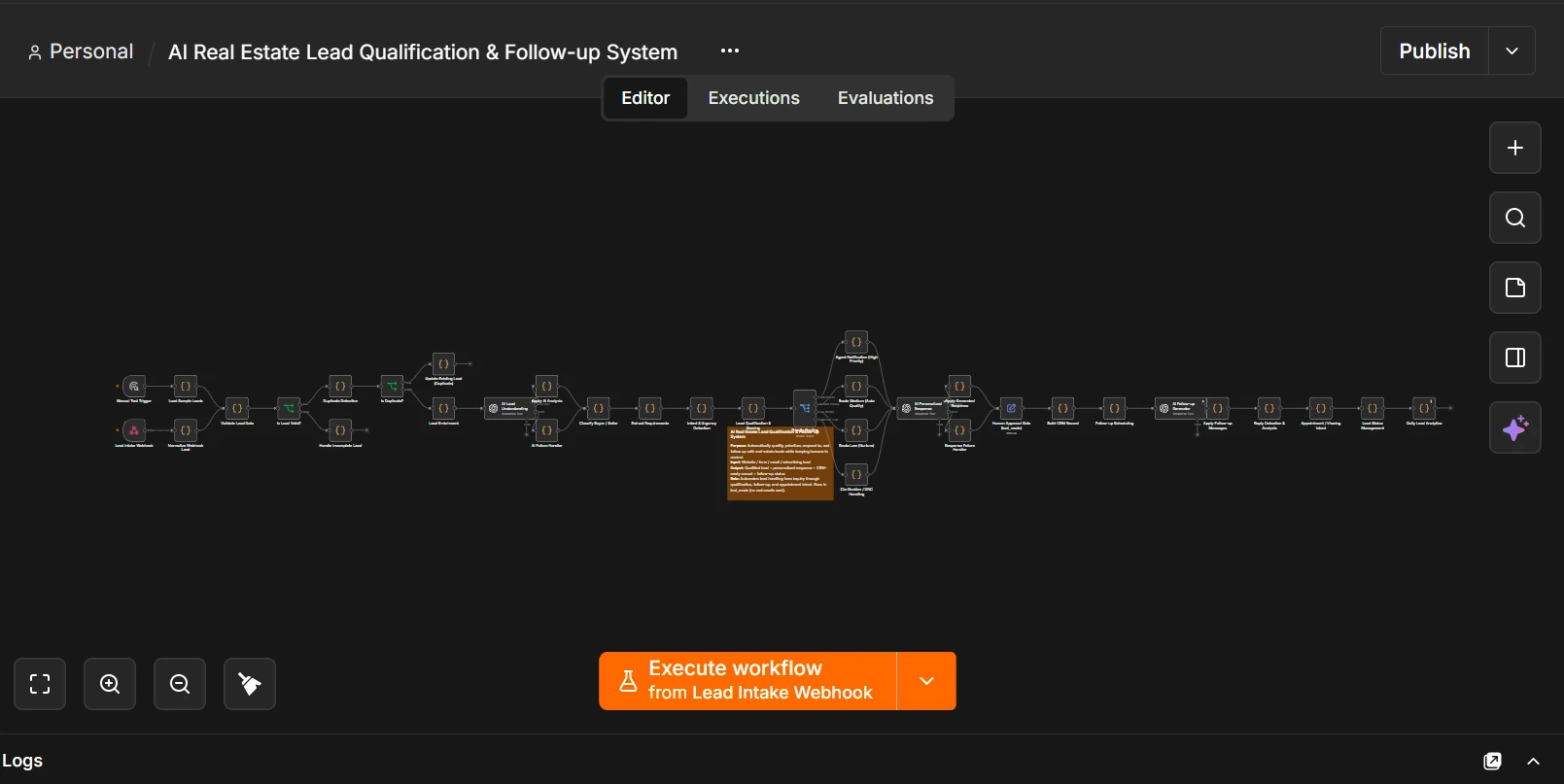Click the add node plus button
Screen dimensions: 1564x784
[1515, 148]
